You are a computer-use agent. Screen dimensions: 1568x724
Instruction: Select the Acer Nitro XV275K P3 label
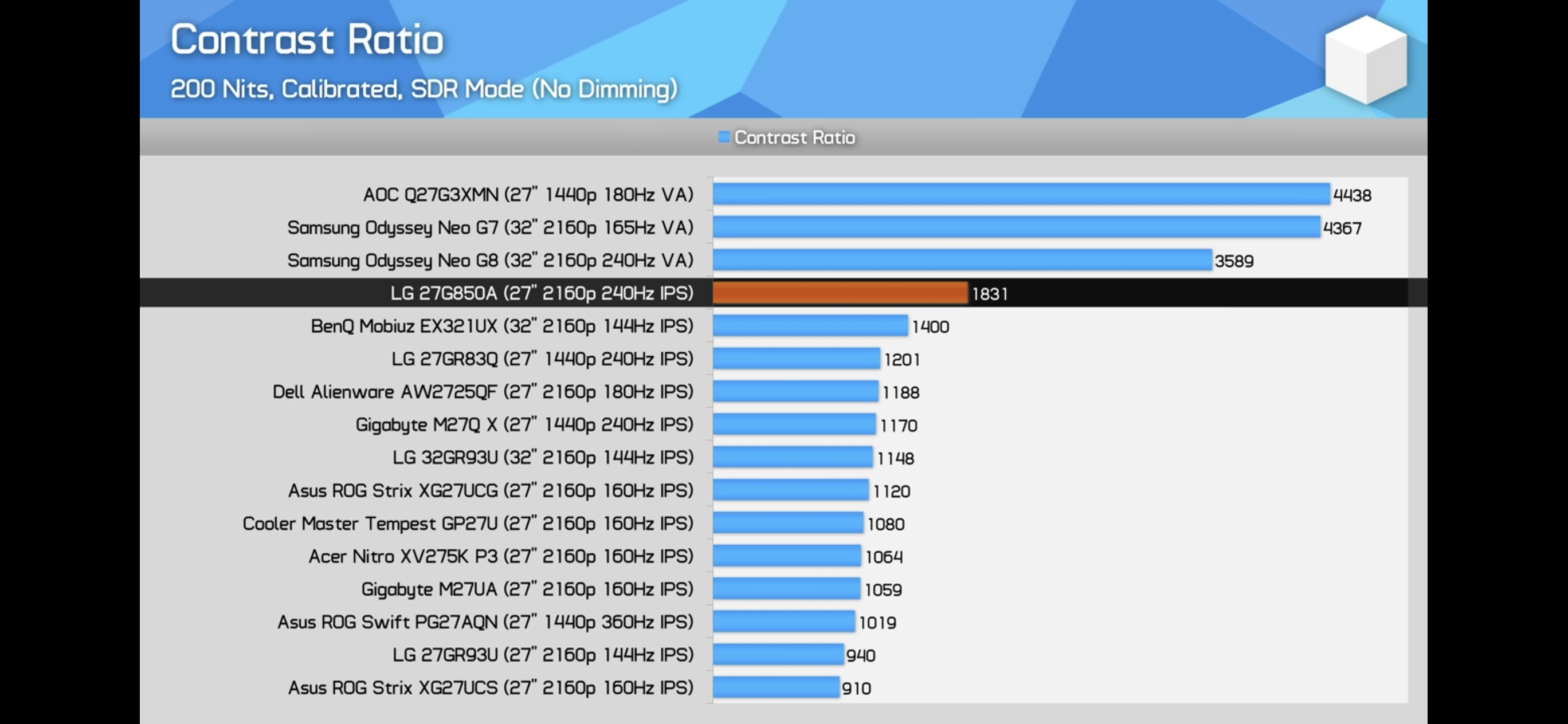[501, 556]
